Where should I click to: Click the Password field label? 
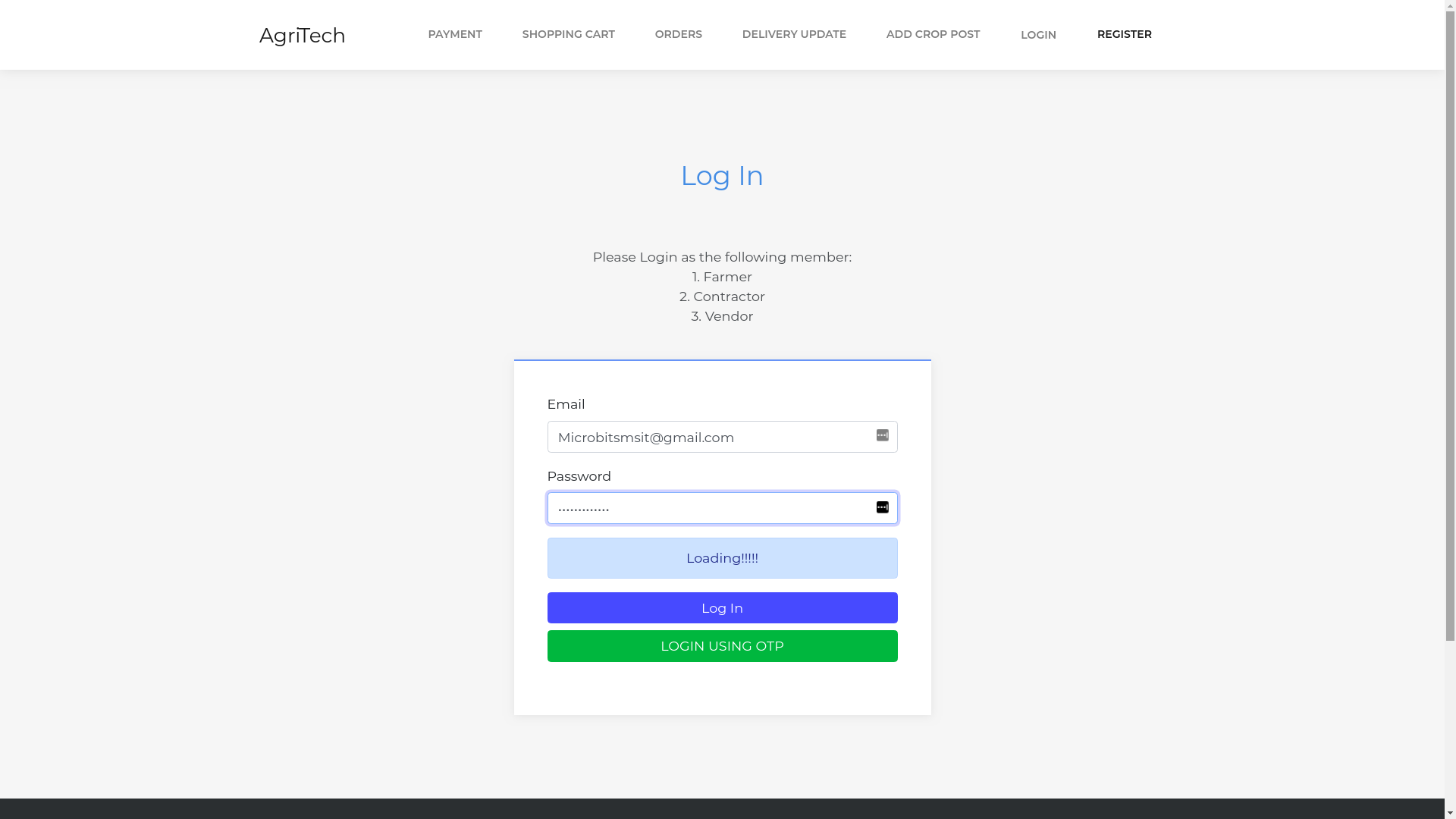coord(579,476)
